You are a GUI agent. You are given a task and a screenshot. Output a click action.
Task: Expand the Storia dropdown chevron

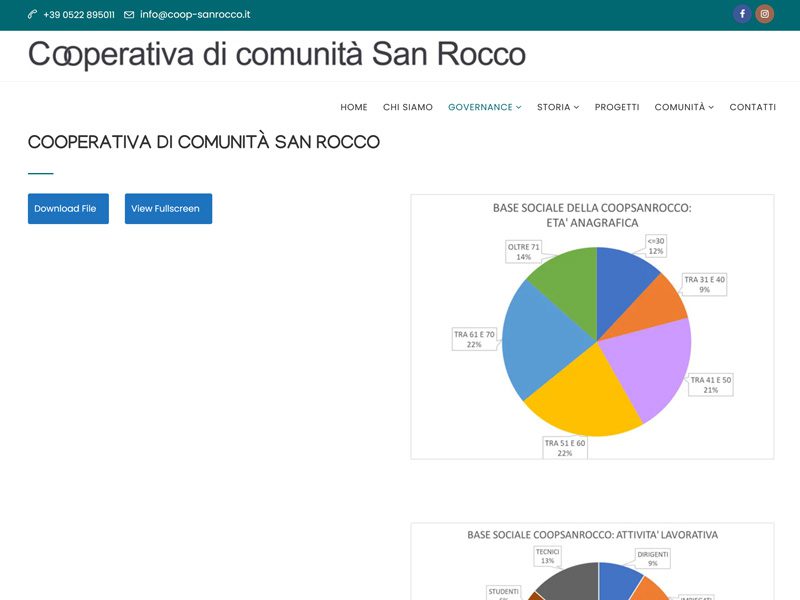[x=577, y=107]
